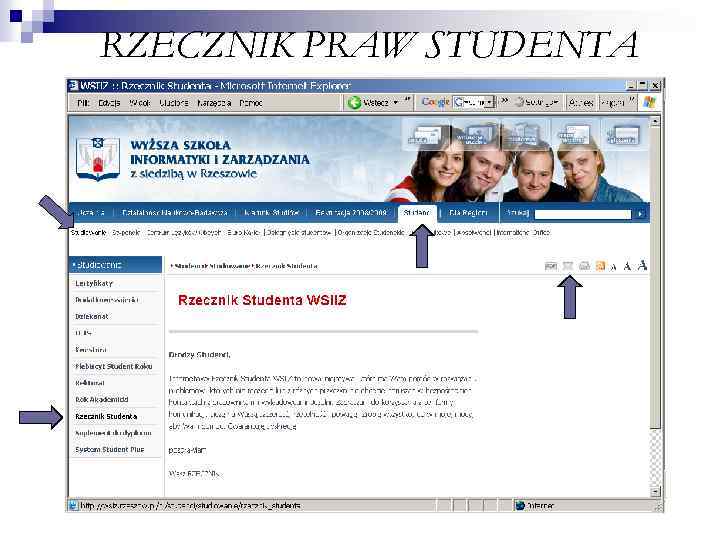The height and width of the screenshot is (540, 720).
Task: Click the WSIiZ school crest logo
Action: (x=97, y=159)
